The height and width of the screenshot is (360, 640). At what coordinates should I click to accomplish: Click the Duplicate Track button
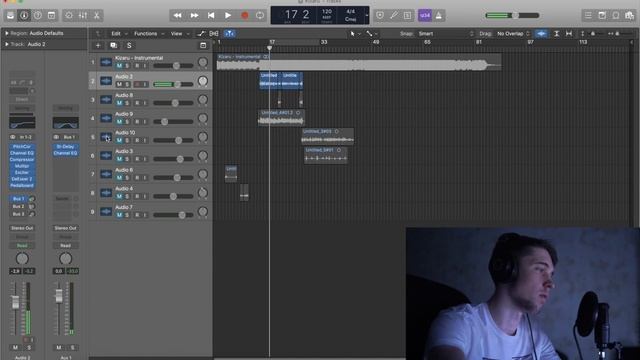coord(113,45)
